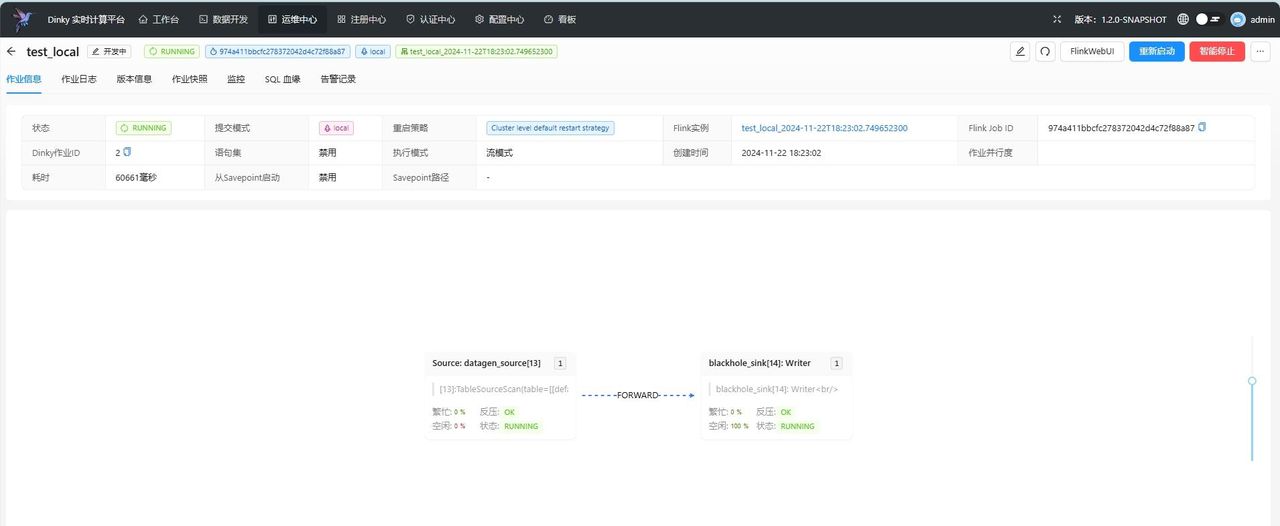Open 配置中心 in top navigation
Screen dimensions: 1280x526
pos(499,19)
